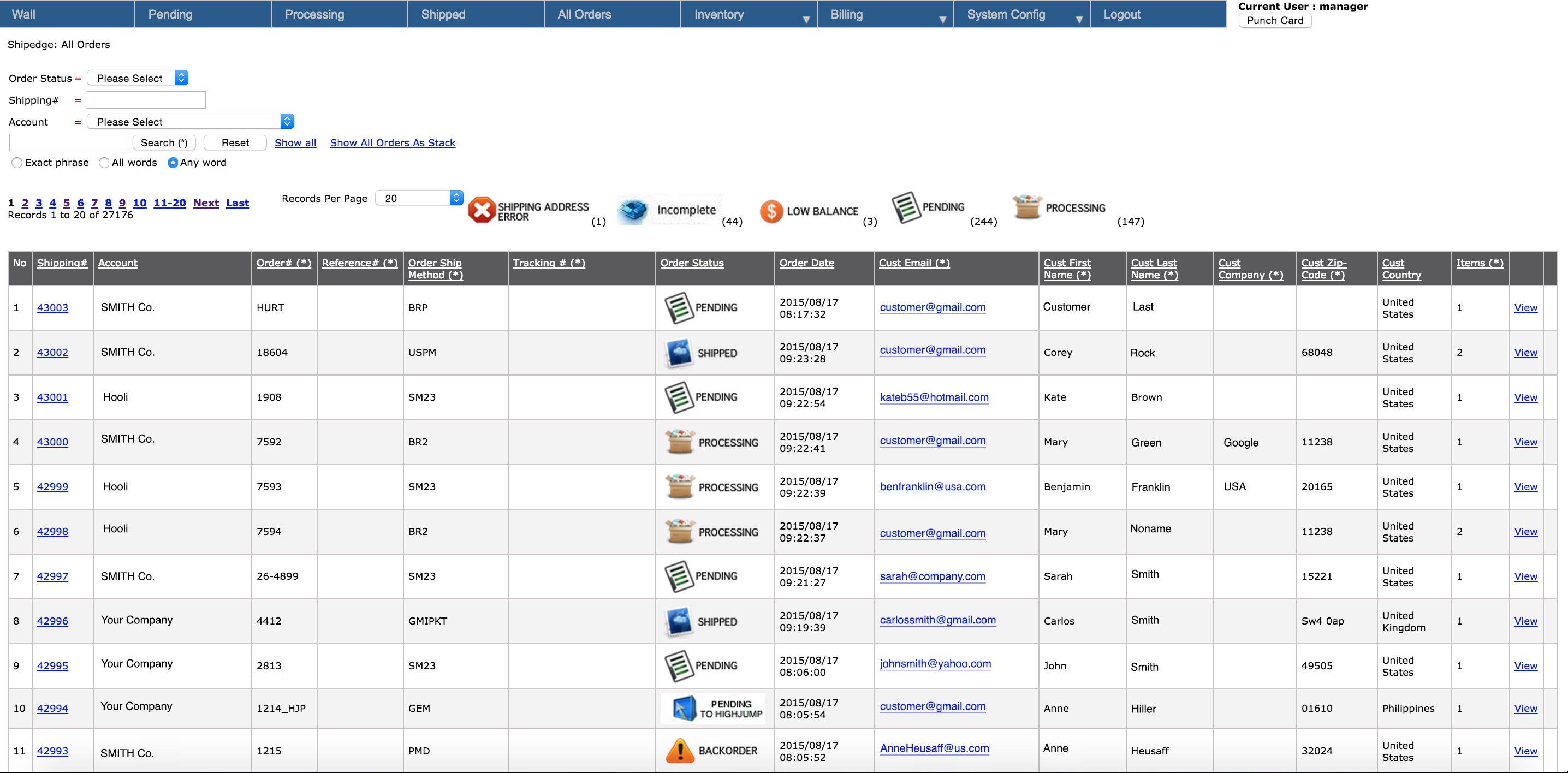The width and height of the screenshot is (1568, 773).
Task: Click the Shipping# text input field
Action: 146,100
